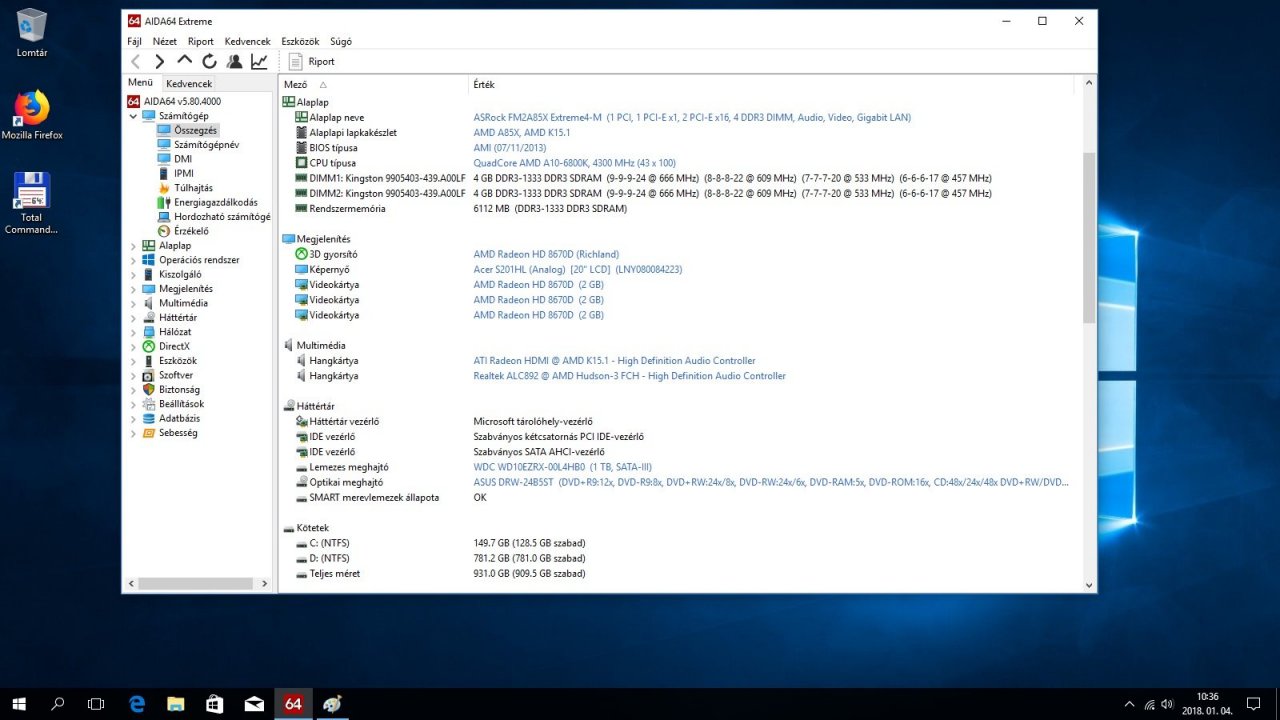This screenshot has height=720, width=1280.
Task: Click the sidebar horizontal scrollbar right arrow
Action: click(265, 582)
